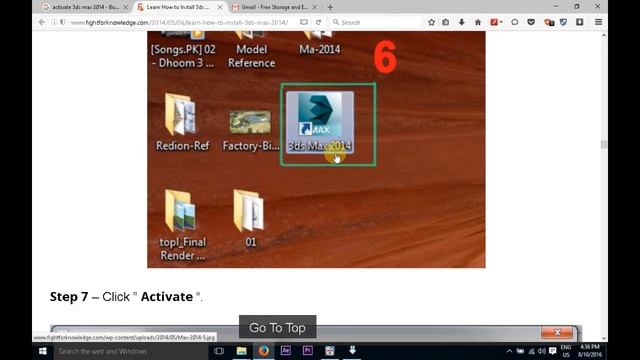Open the volume control tray icon

pos(542,351)
